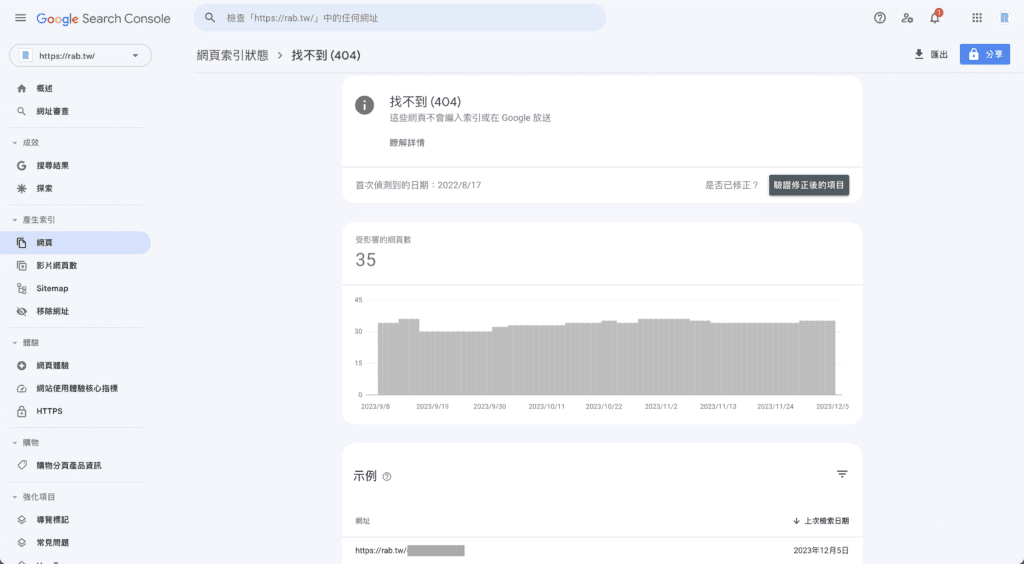Go to 網址審查 in sidebar

pos(52,111)
